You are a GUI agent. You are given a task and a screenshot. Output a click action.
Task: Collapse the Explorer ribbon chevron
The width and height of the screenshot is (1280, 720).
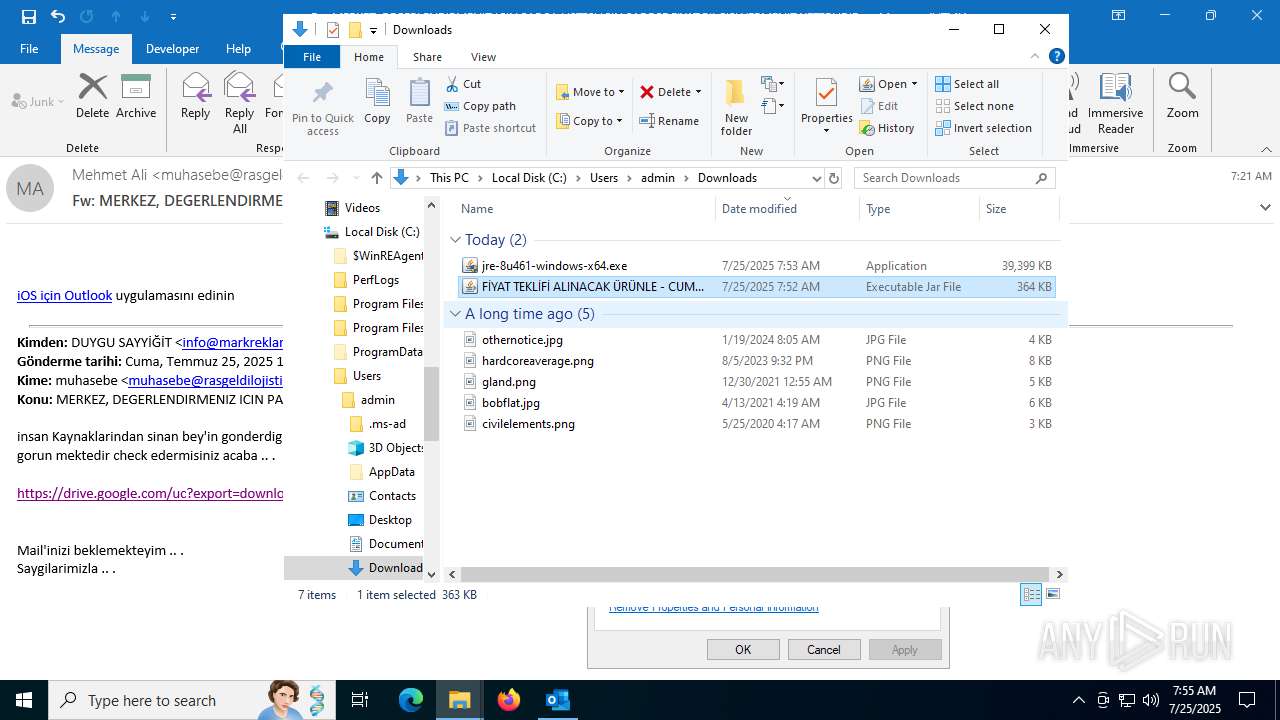pyautogui.click(x=1035, y=57)
